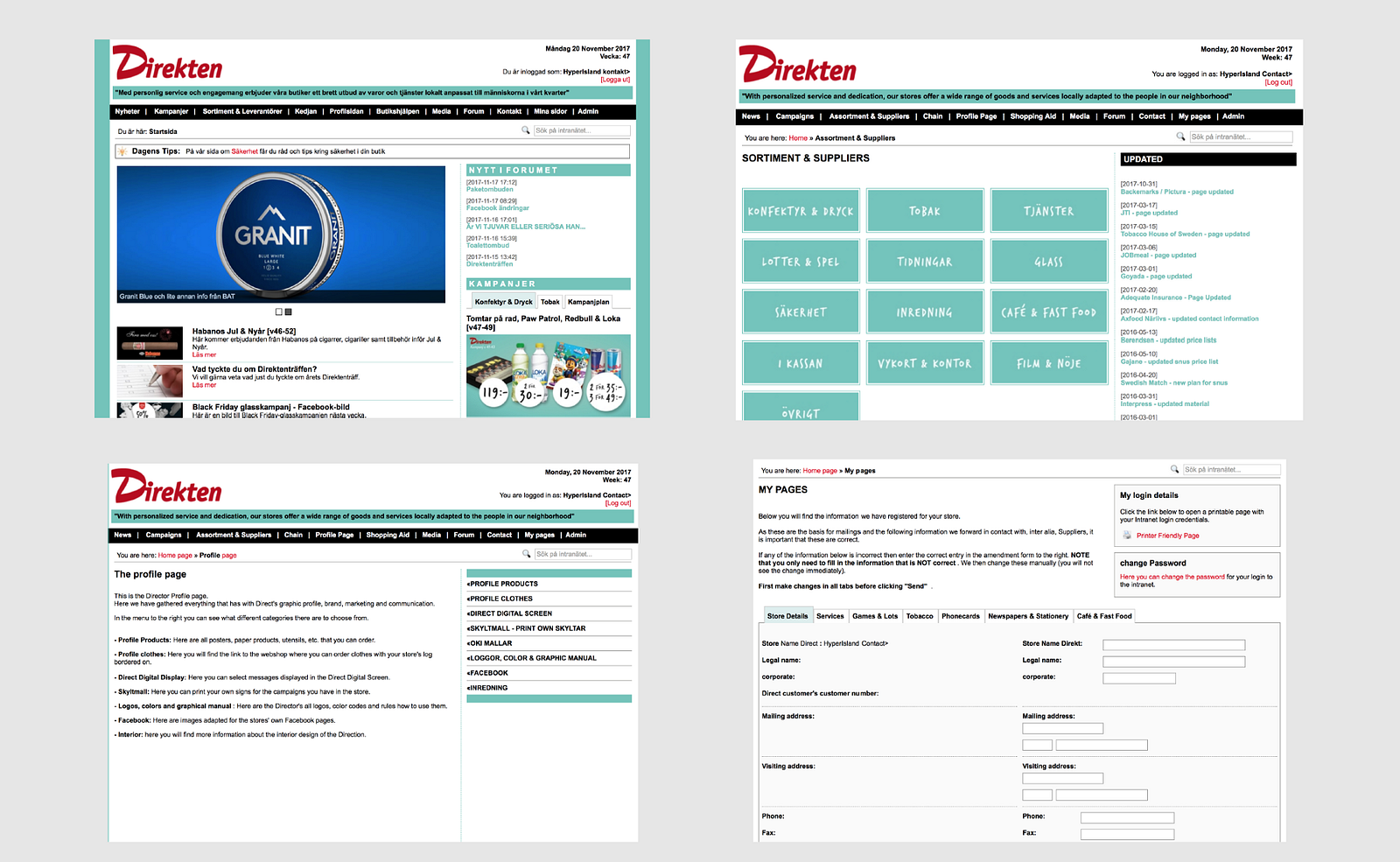Open Sortiment & Leverantörer in the menu bar
Image resolution: width=1400 pixels, height=862 pixels.
(x=242, y=112)
